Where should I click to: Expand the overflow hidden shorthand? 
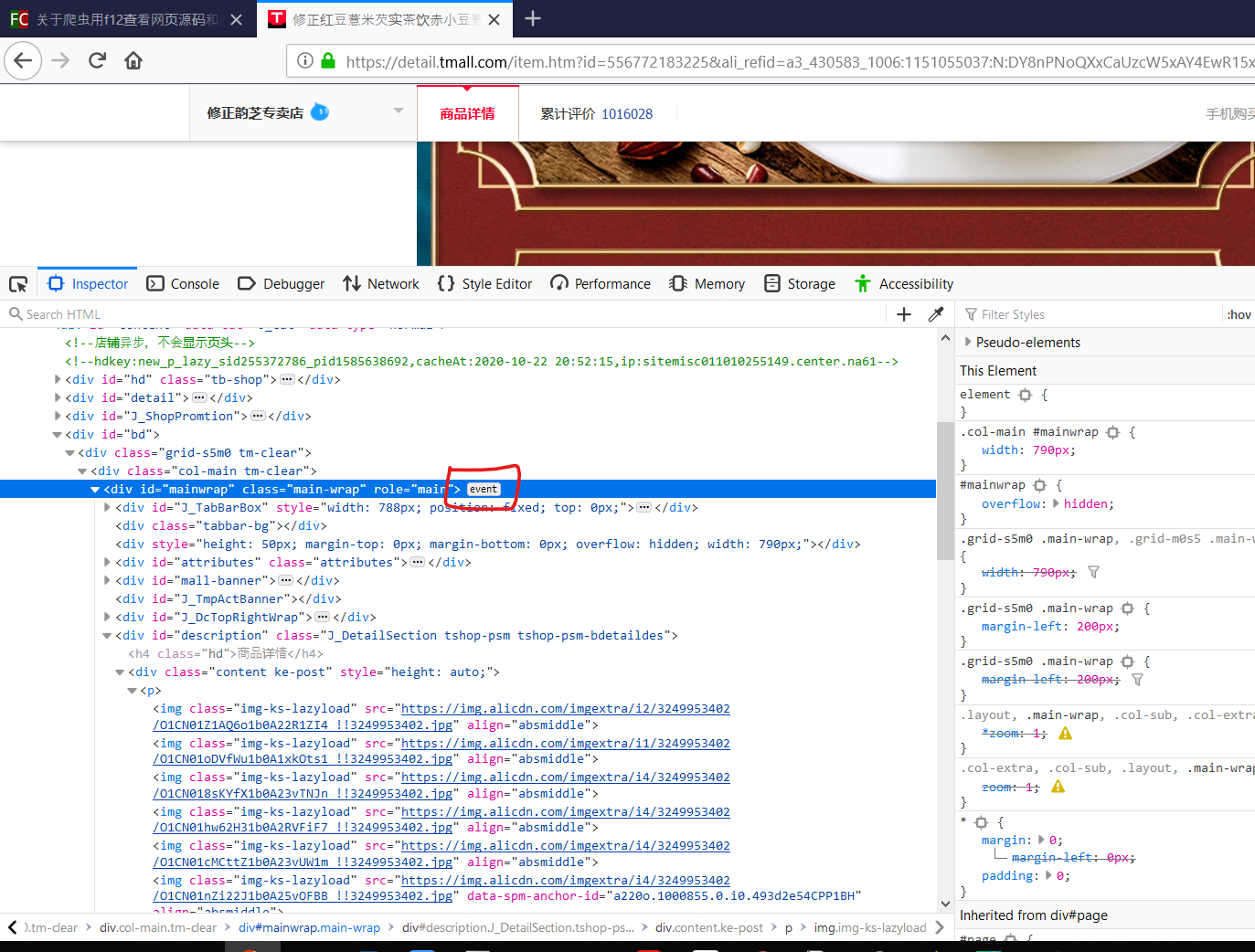click(1056, 503)
